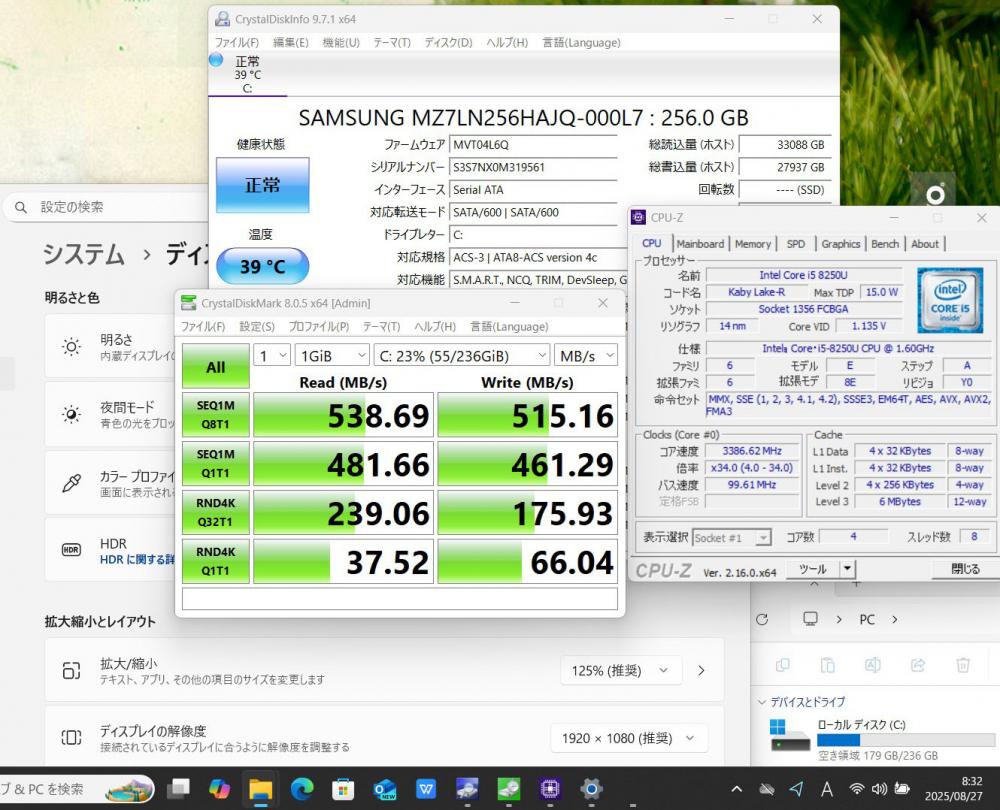Run the RND4K Q1T1 test
Image resolution: width=1000 pixels, height=810 pixels.
click(216, 561)
